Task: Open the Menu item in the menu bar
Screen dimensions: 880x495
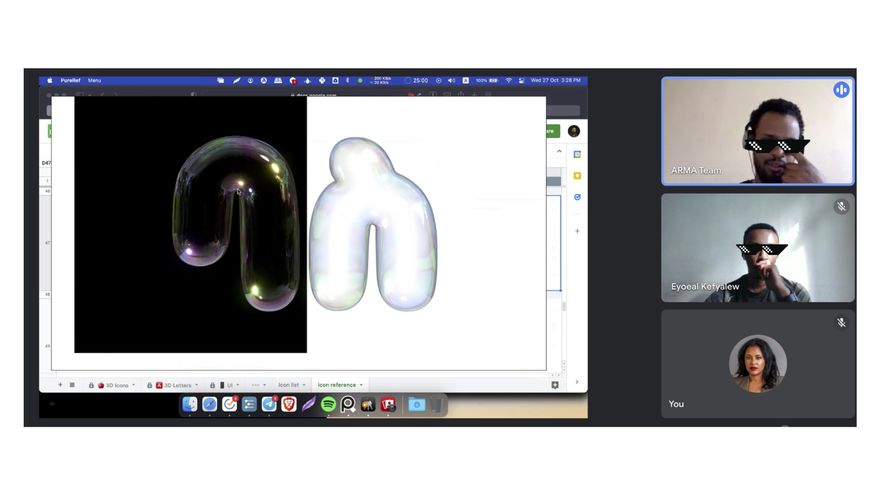Action: click(x=94, y=80)
